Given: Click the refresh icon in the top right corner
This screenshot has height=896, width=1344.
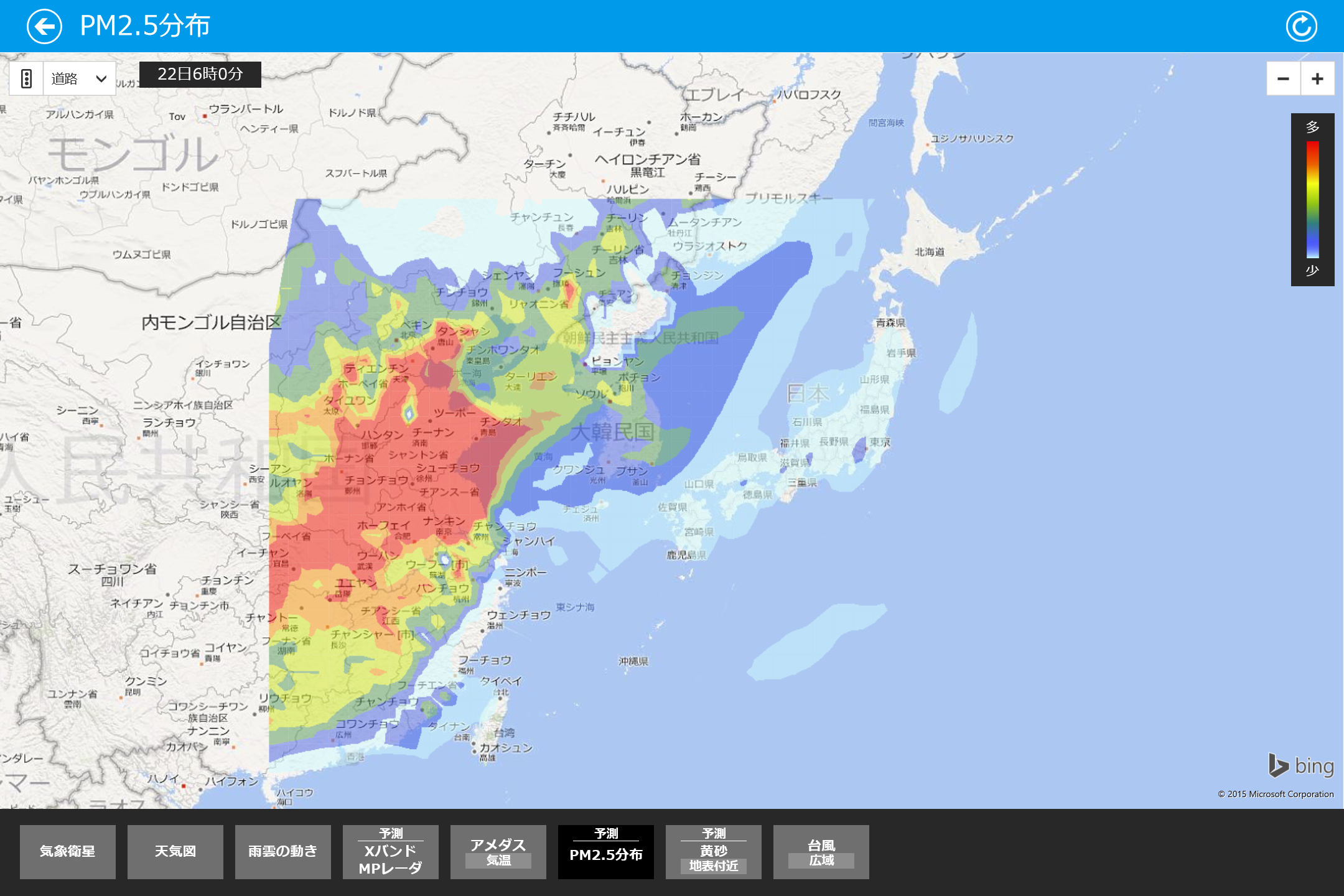Looking at the screenshot, I should [x=1301, y=26].
